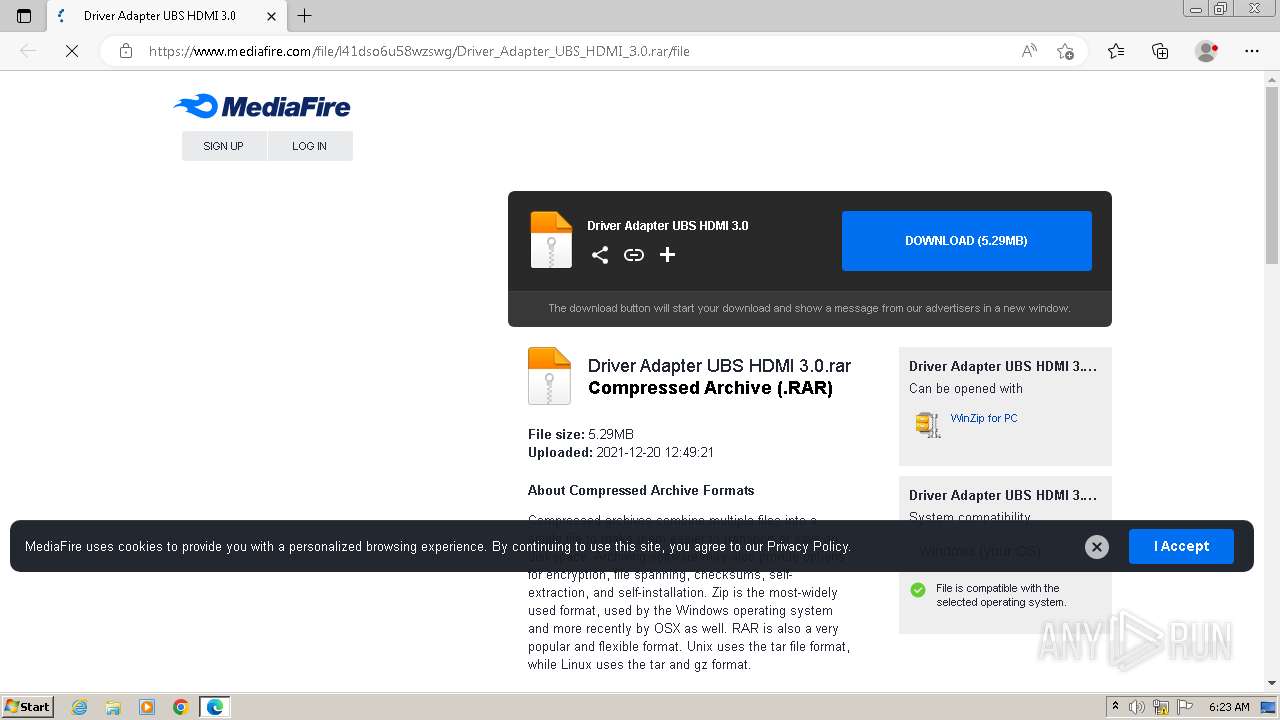1280x720 pixels.
Task: Click the Start button
Action: (27, 707)
